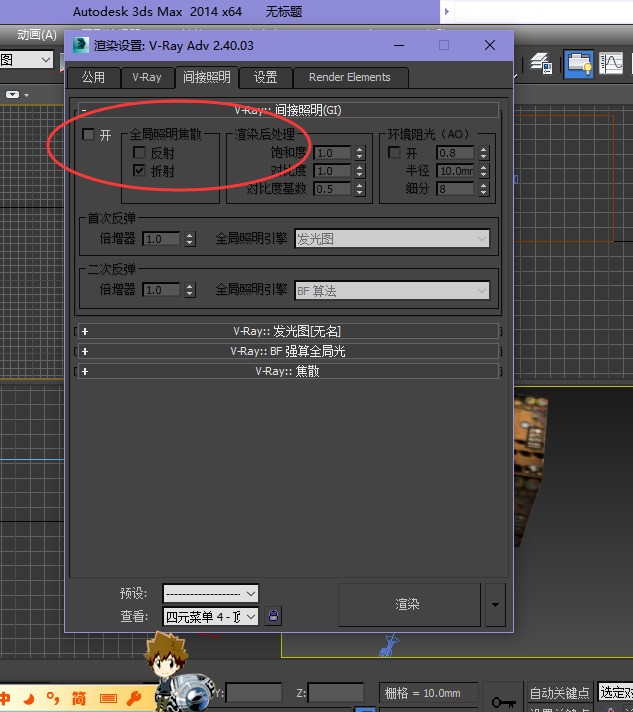Viewport: 633px width, 712px height.
Task: Open the small viewport label dropdown at left
Action: [17, 94]
